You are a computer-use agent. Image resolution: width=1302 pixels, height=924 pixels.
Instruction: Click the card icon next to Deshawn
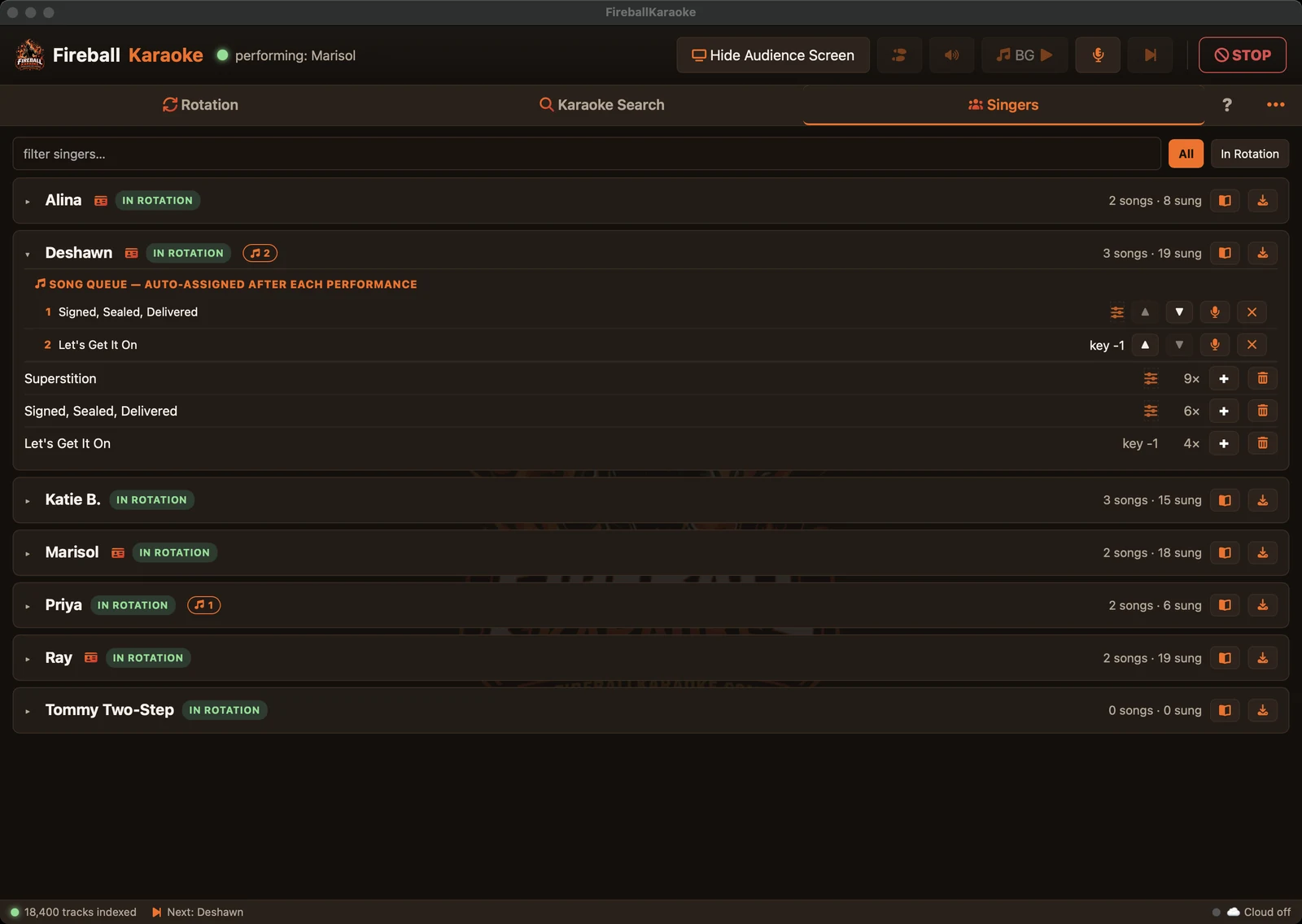click(x=131, y=254)
